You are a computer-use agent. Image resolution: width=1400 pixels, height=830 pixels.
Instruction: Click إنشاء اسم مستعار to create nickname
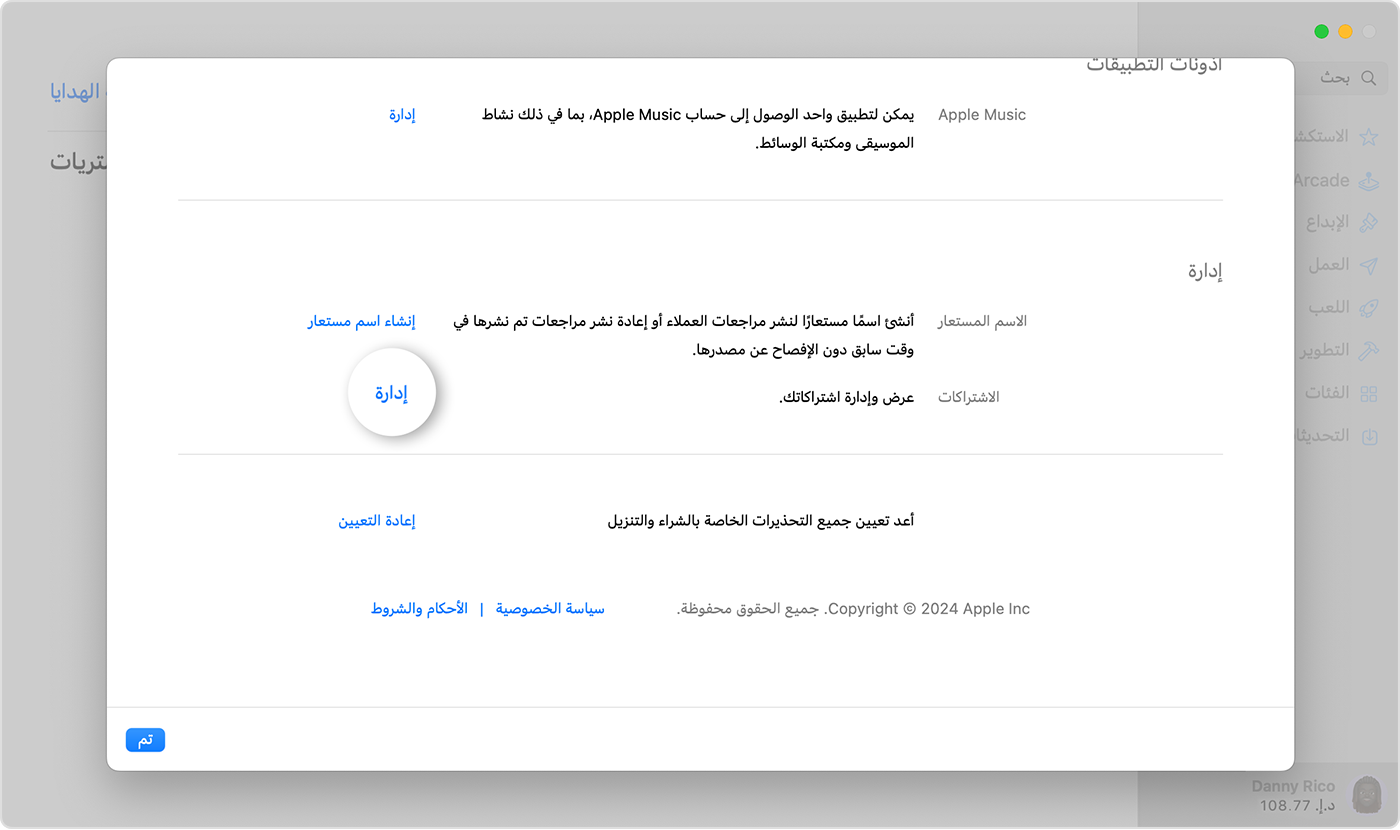click(x=362, y=321)
